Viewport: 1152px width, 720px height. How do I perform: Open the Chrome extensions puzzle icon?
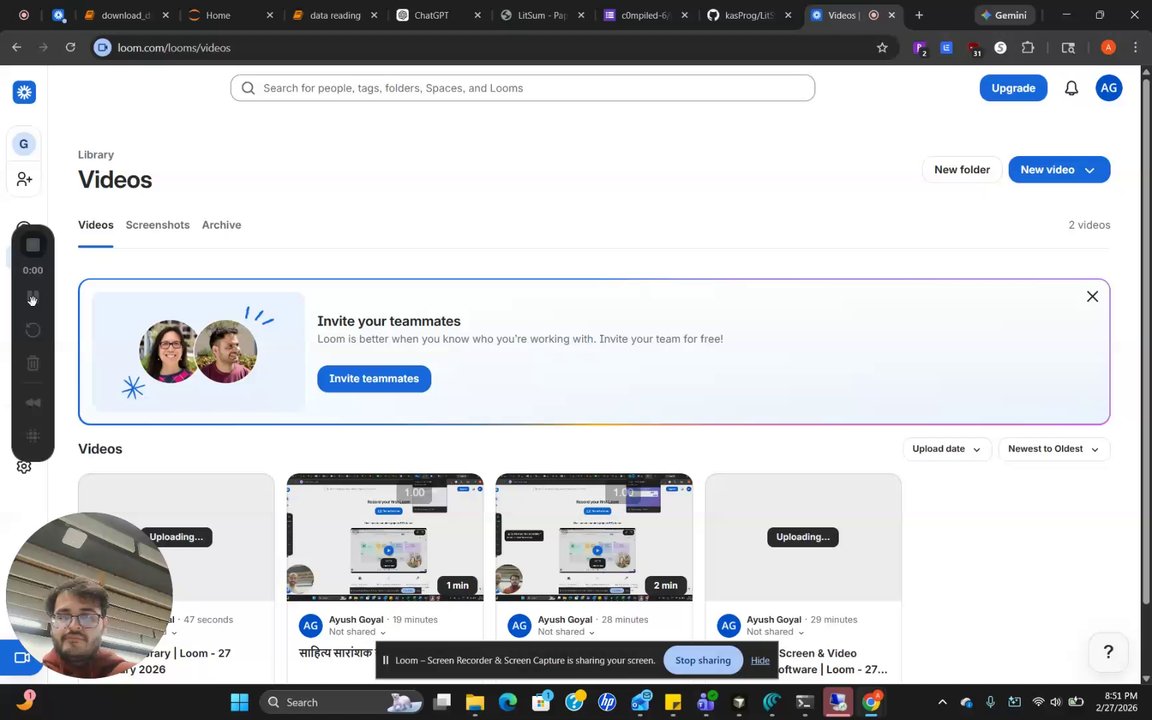pos(1028,48)
